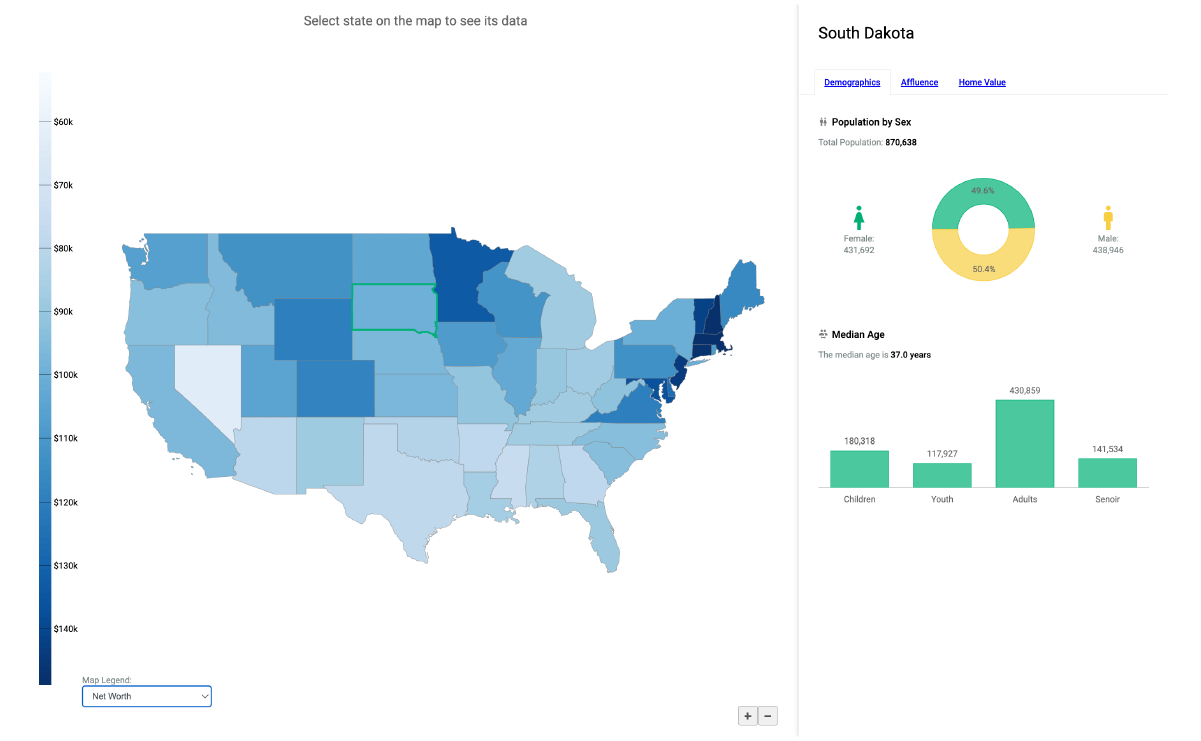Zoom in the map with plus button
1201x741 pixels.
point(747,716)
